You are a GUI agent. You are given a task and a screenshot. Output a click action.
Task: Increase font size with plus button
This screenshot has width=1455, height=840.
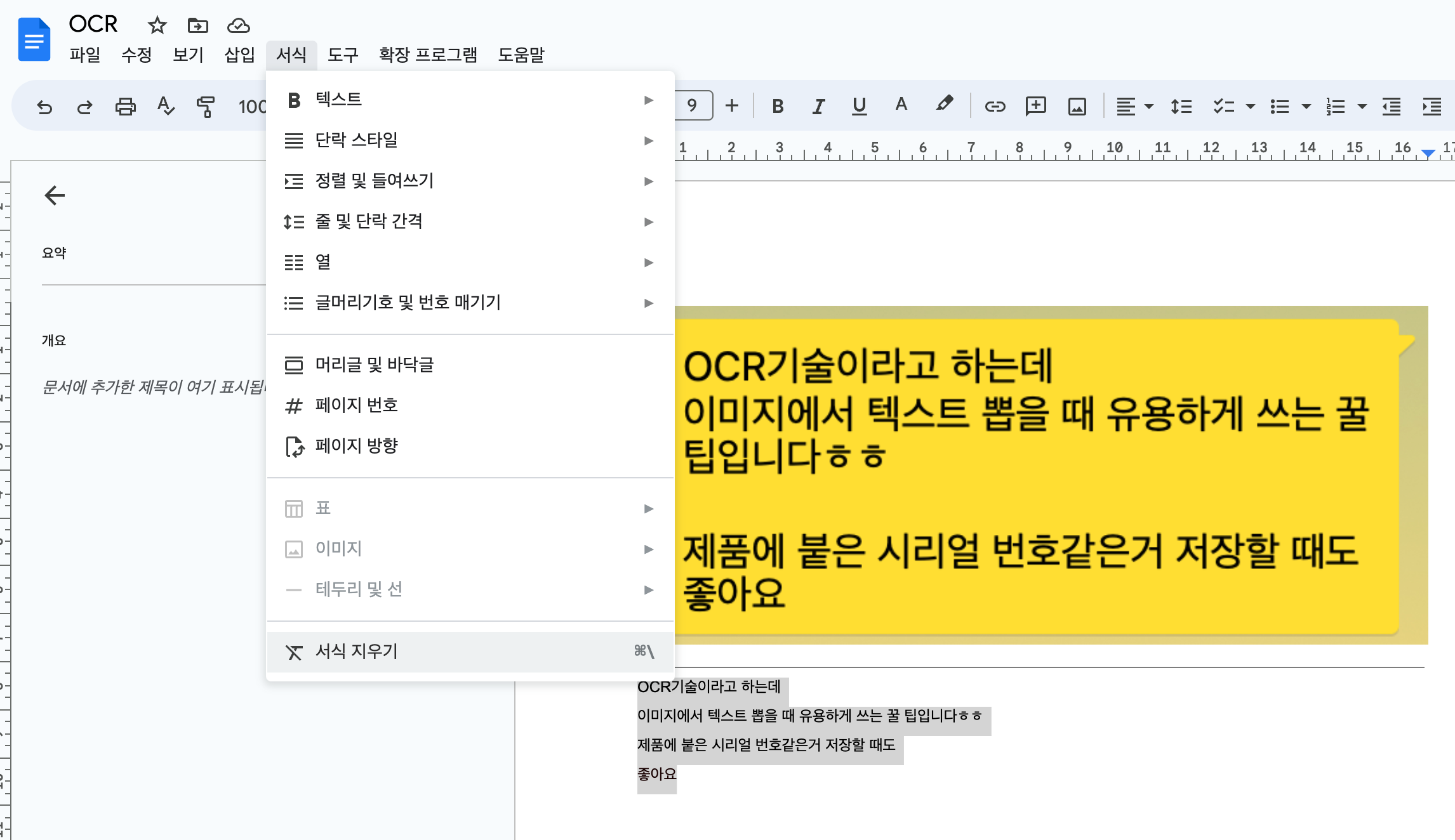click(732, 105)
